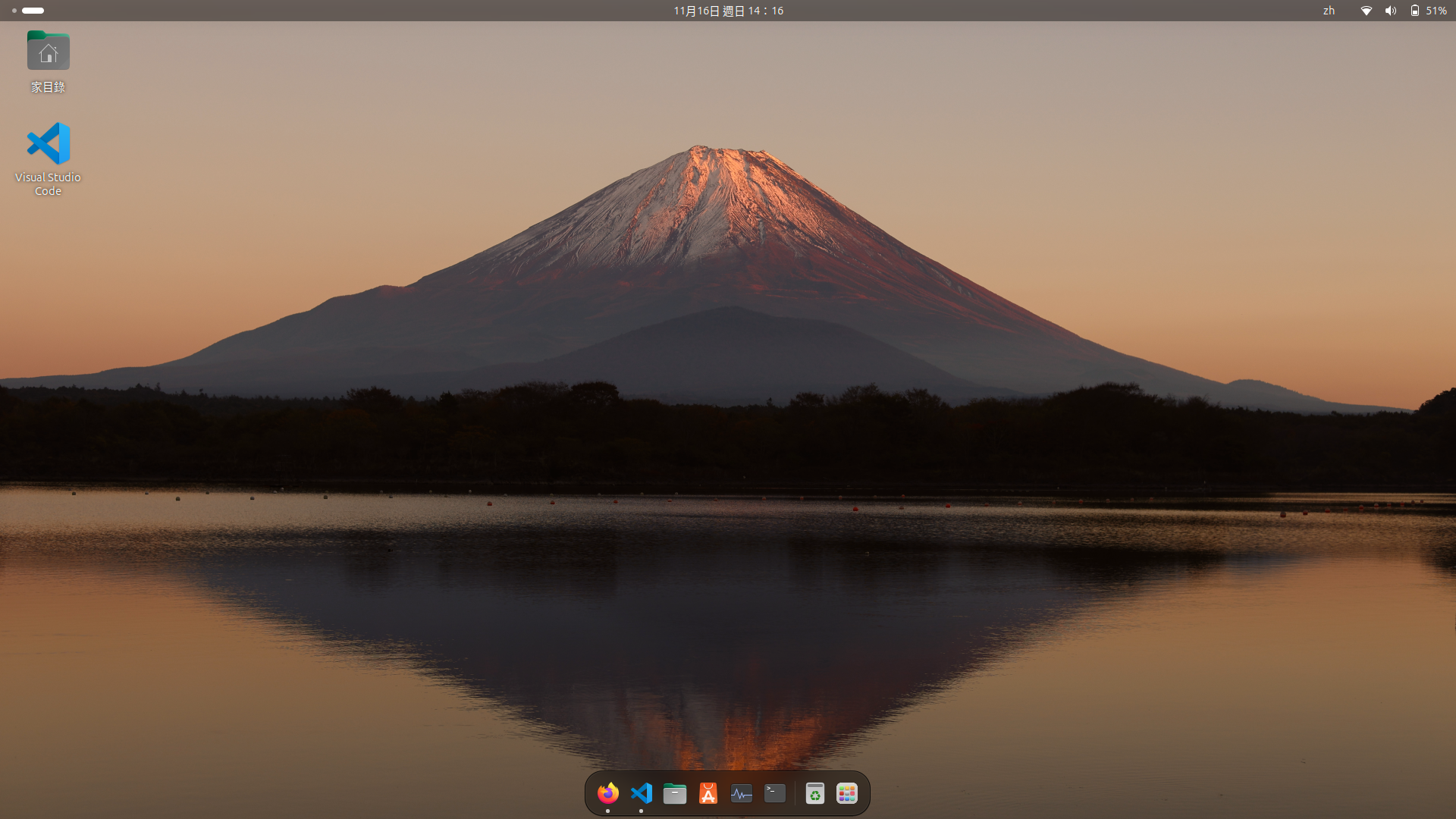
Task: Open the App Center software store
Action: (x=708, y=793)
